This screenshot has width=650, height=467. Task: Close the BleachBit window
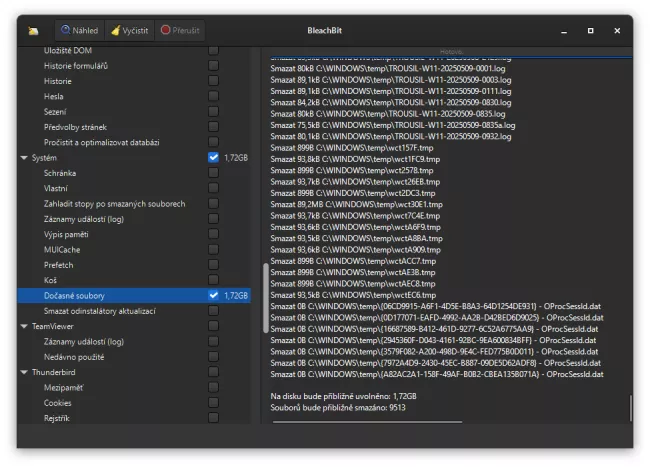coord(615,31)
